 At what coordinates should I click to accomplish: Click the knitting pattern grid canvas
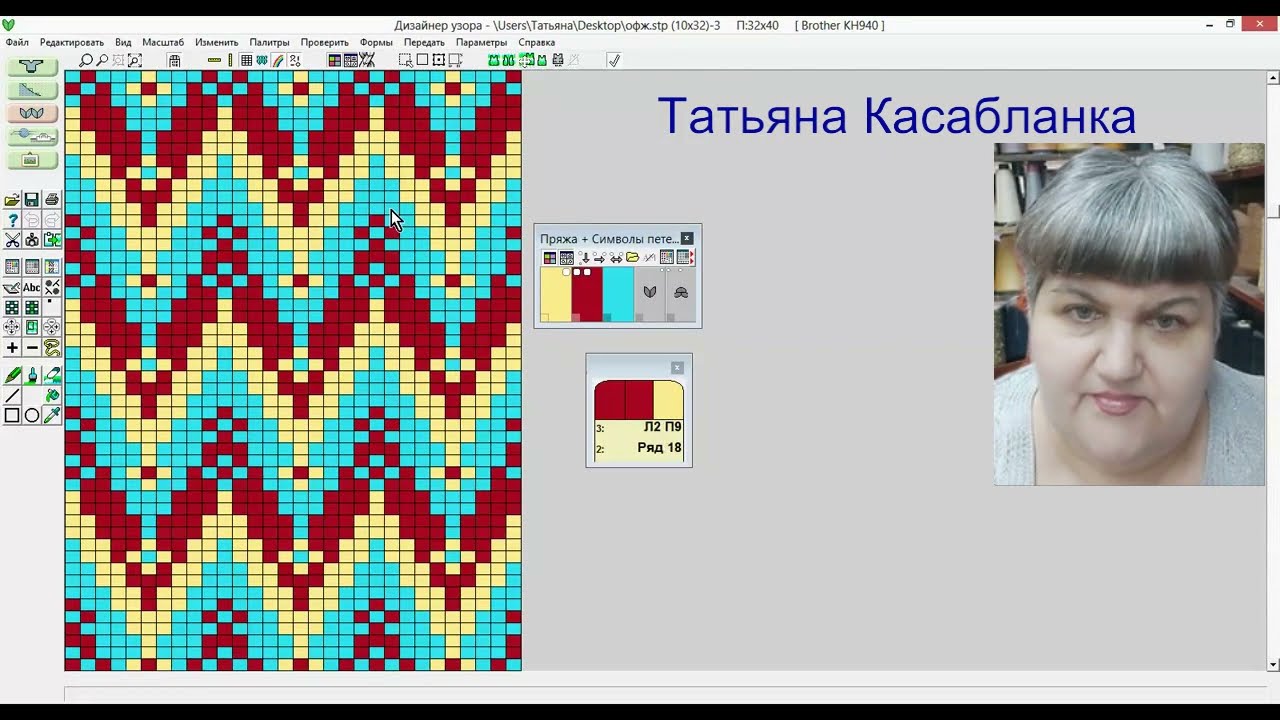(293, 370)
